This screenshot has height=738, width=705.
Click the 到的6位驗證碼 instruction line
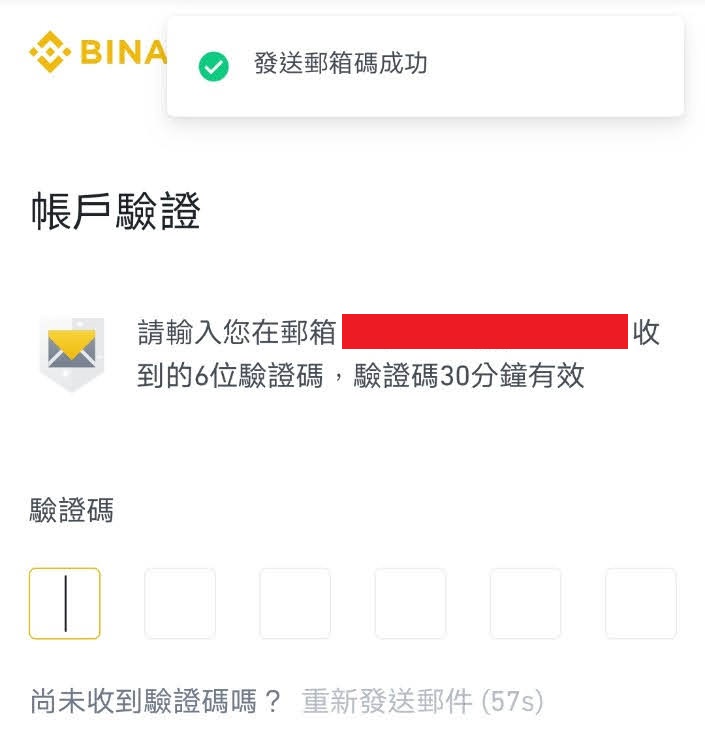tap(230, 376)
